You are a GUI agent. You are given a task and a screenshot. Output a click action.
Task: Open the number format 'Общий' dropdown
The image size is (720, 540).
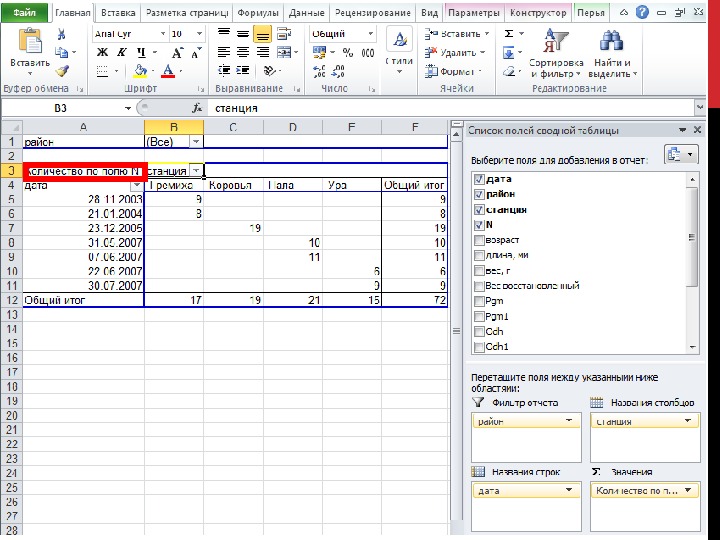(x=370, y=34)
